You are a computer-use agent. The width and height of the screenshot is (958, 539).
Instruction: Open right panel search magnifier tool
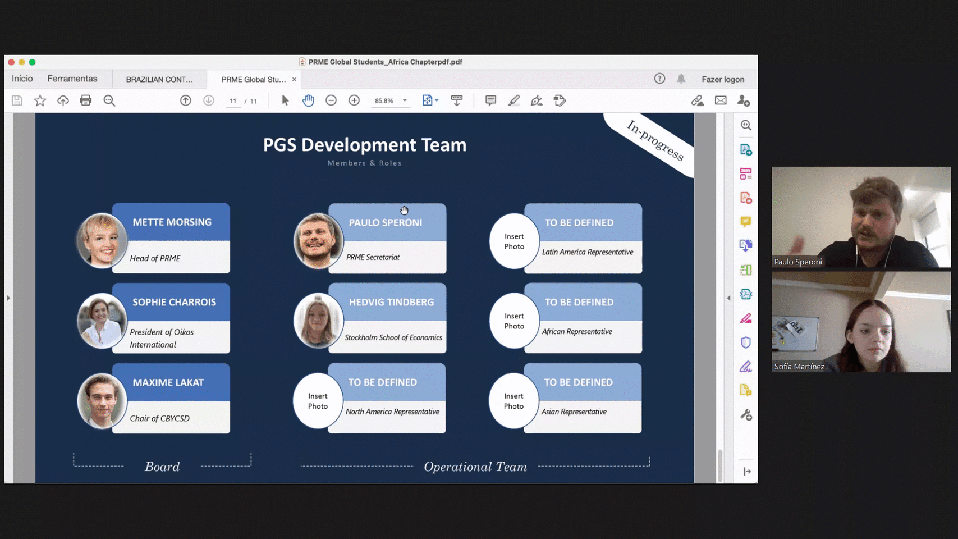746,125
